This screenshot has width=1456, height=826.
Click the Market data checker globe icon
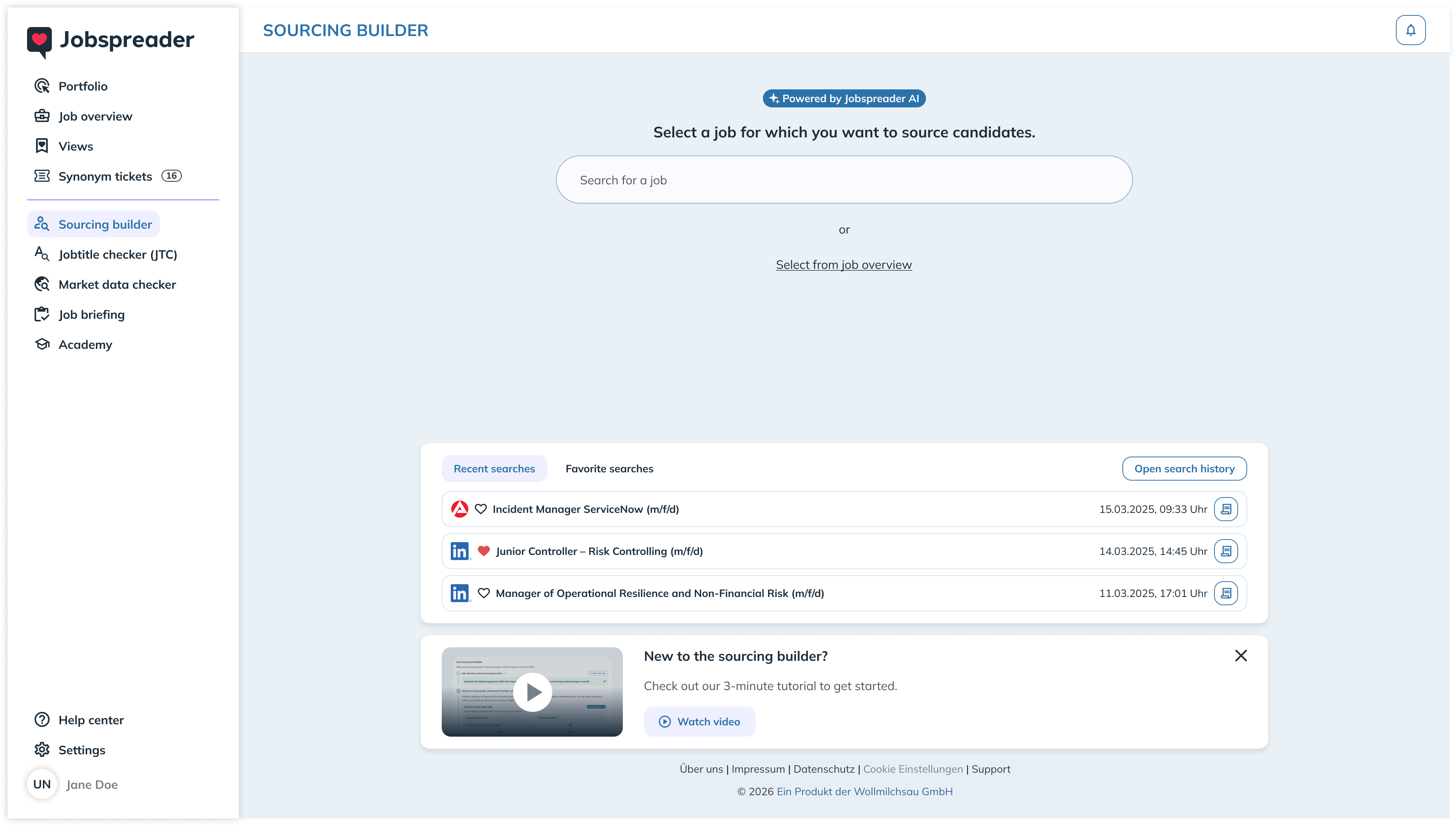click(x=42, y=284)
